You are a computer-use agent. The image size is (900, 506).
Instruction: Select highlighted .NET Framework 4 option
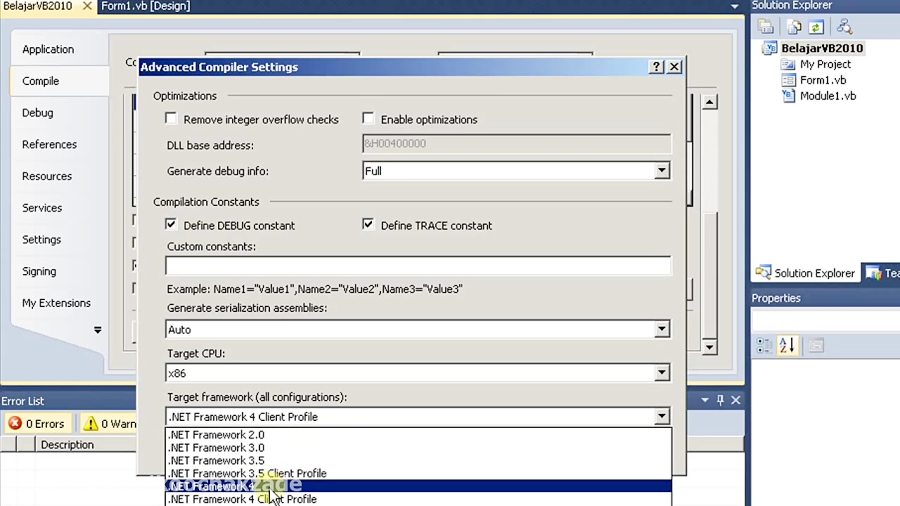click(x=418, y=486)
